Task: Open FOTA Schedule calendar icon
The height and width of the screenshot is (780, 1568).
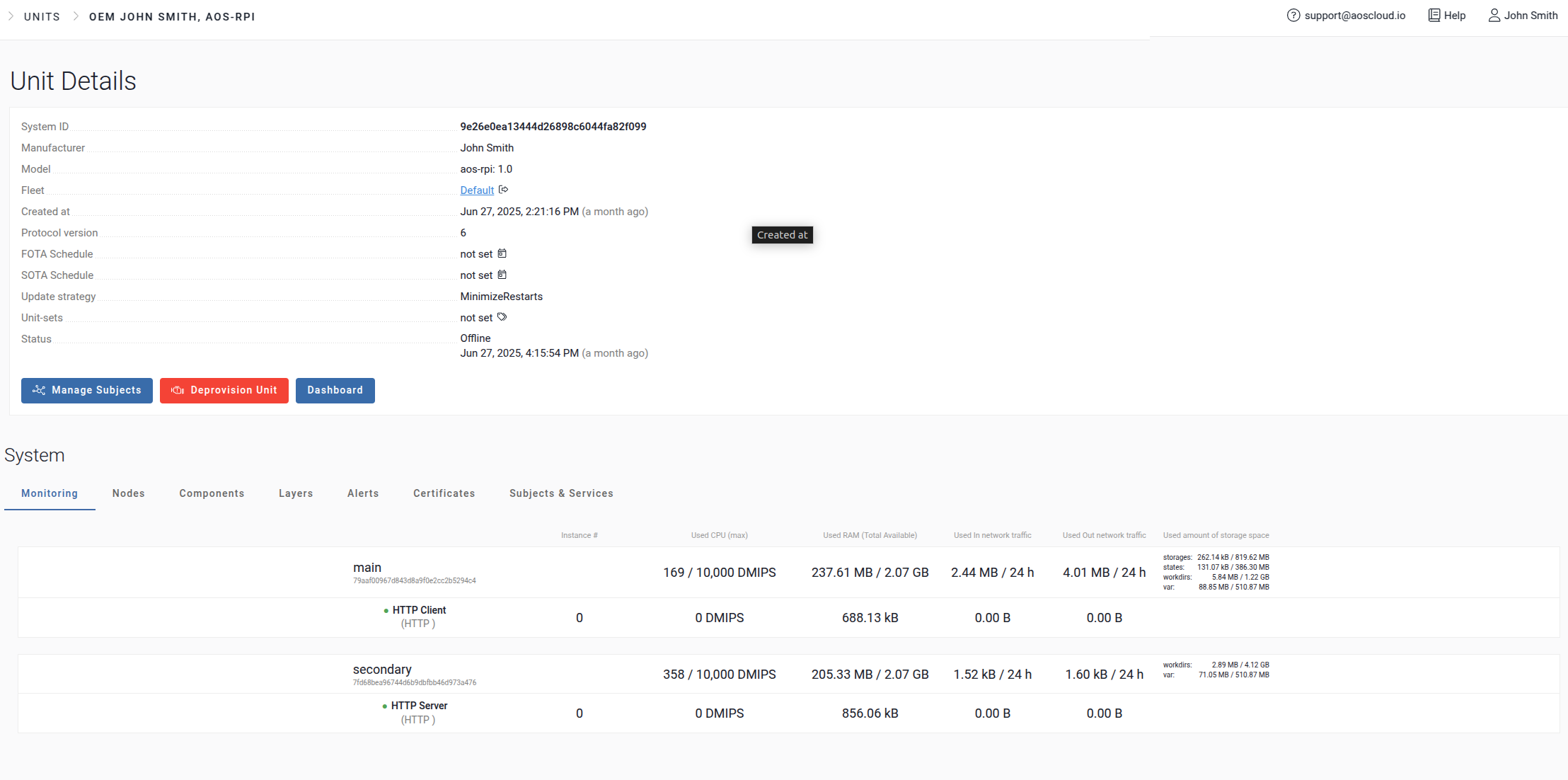Action: coord(502,253)
